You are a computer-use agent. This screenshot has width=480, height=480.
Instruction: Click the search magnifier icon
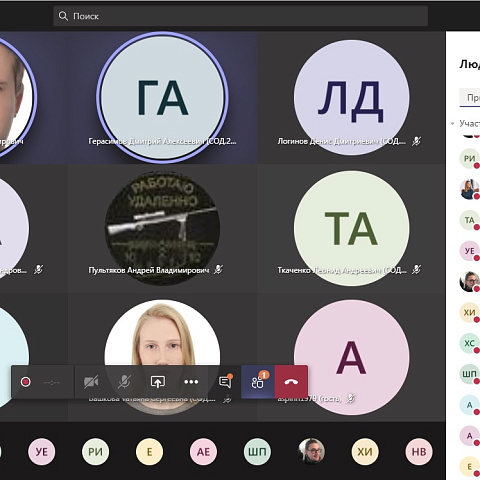pos(63,16)
